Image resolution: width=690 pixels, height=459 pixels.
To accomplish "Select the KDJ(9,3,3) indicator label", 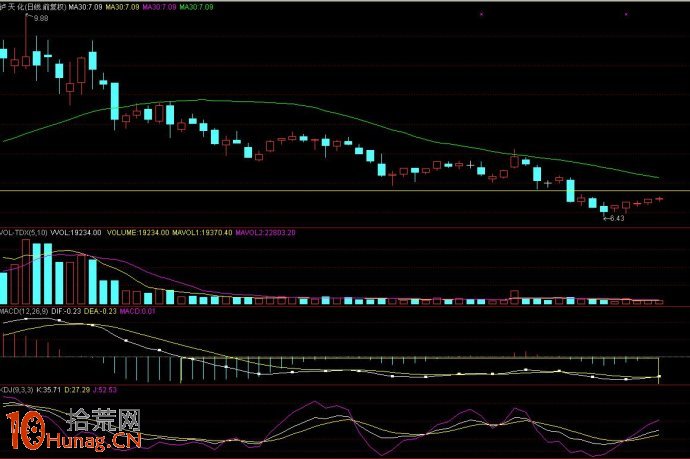I will (18, 388).
